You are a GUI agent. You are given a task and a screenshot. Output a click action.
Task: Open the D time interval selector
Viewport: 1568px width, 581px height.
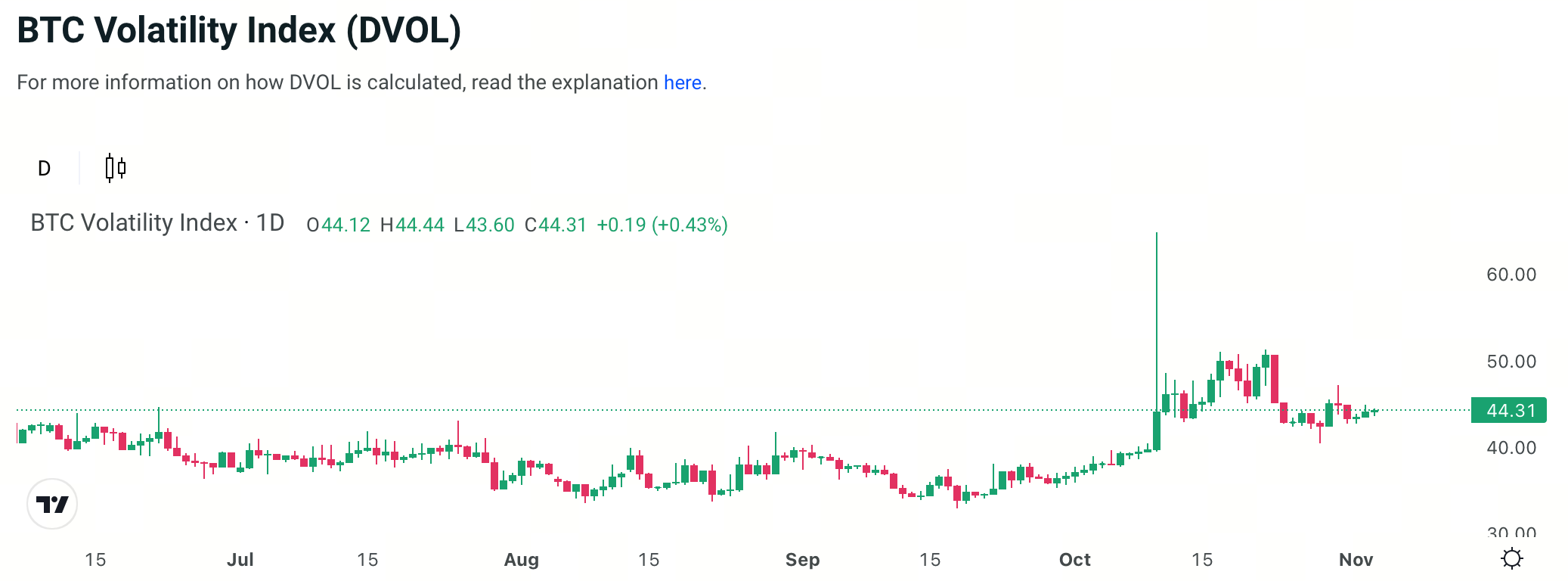[x=45, y=168]
